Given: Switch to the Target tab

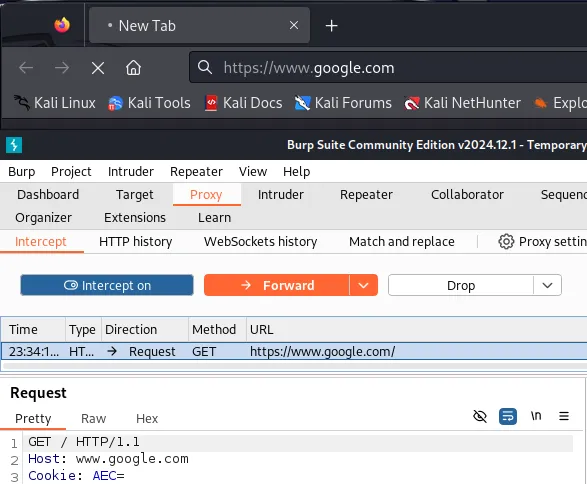Looking at the screenshot, I should (134, 195).
